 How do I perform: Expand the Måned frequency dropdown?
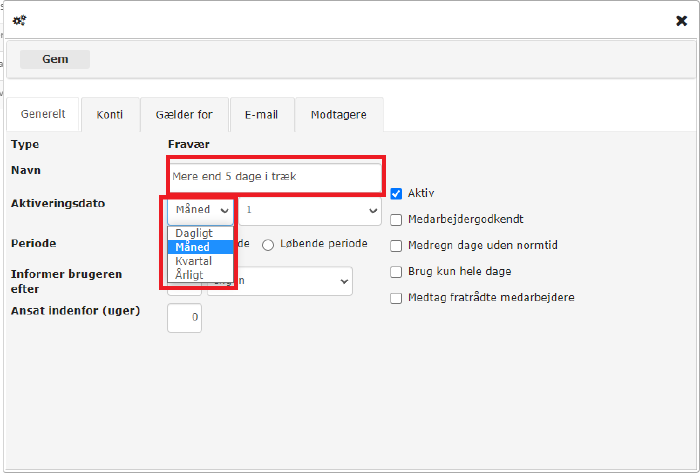[201, 210]
